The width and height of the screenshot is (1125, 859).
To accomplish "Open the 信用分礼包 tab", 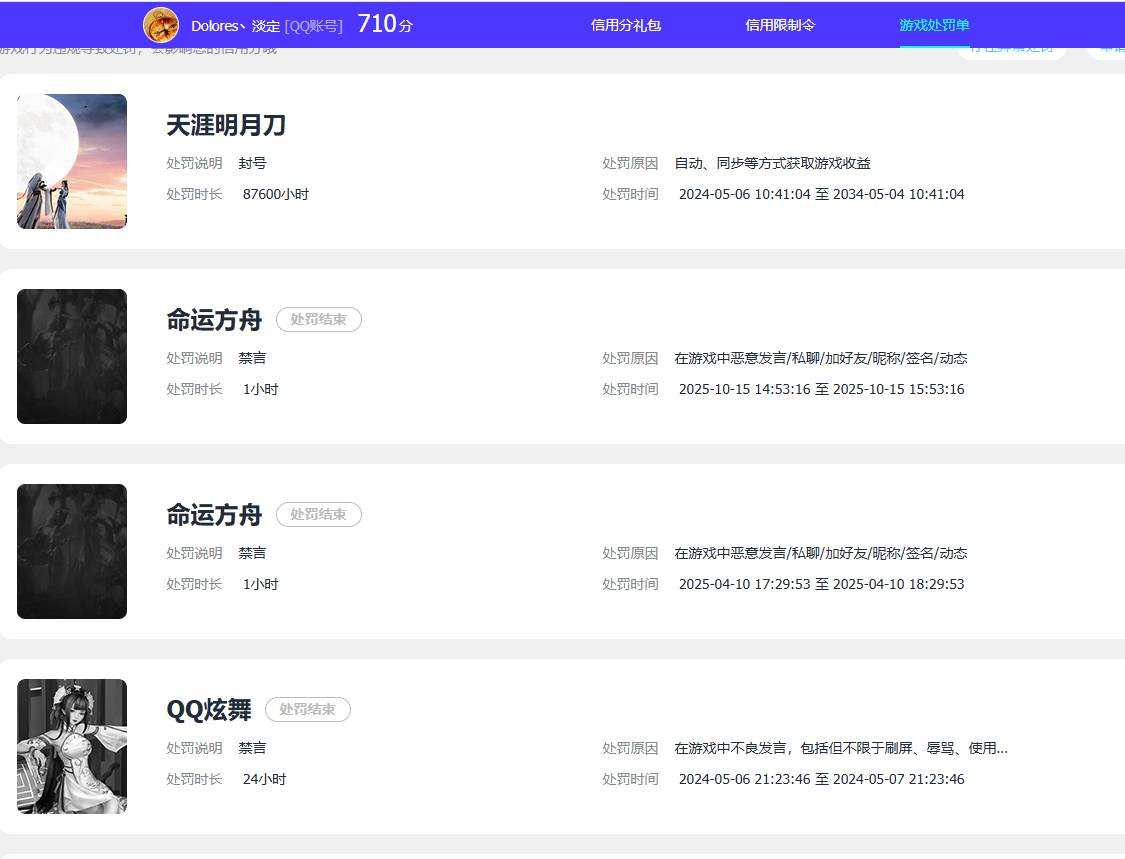I will click(x=626, y=25).
